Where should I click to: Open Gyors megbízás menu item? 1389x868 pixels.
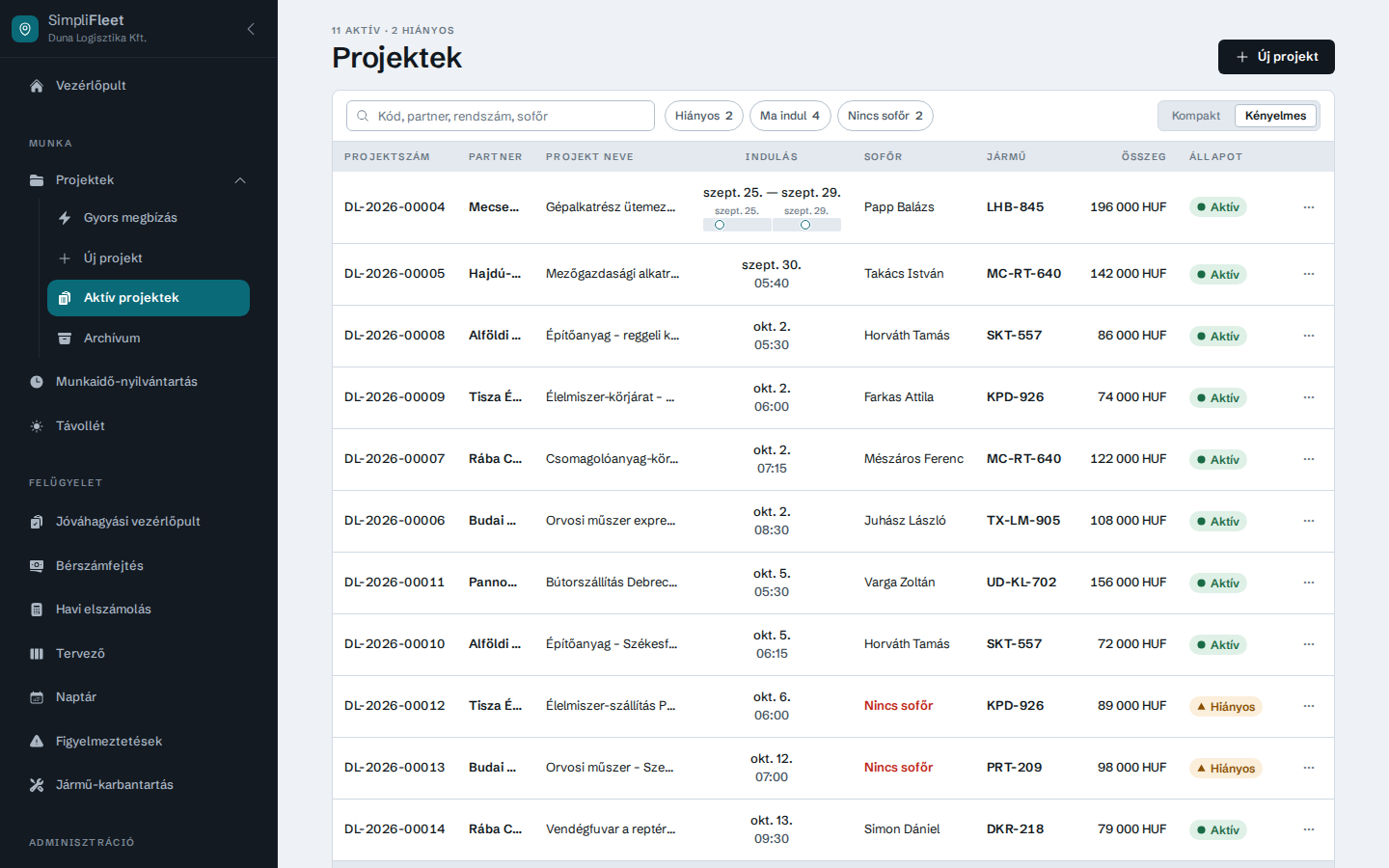[149, 218]
